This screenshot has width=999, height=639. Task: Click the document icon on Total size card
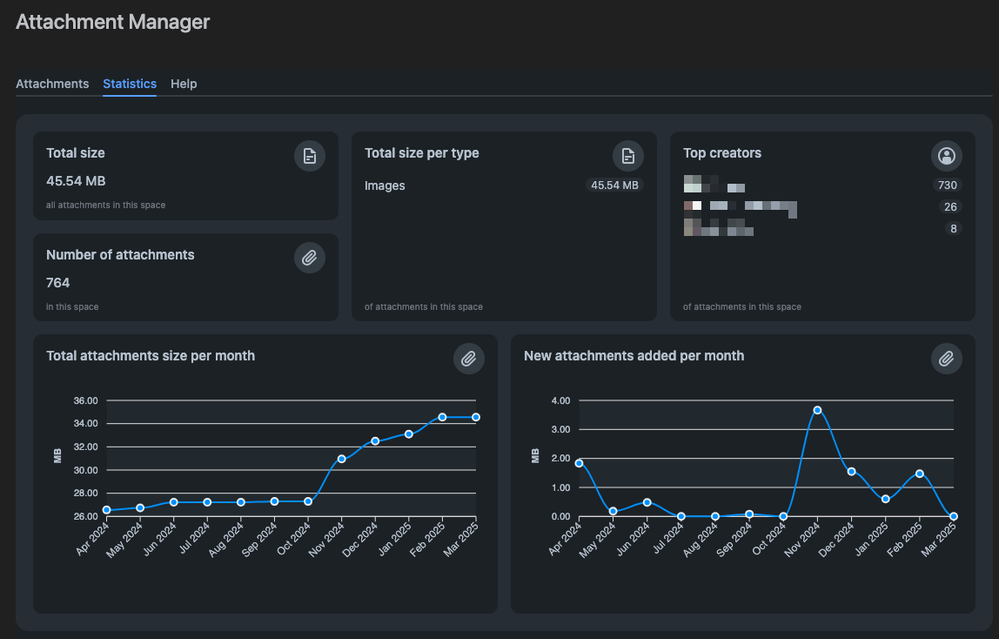(309, 156)
